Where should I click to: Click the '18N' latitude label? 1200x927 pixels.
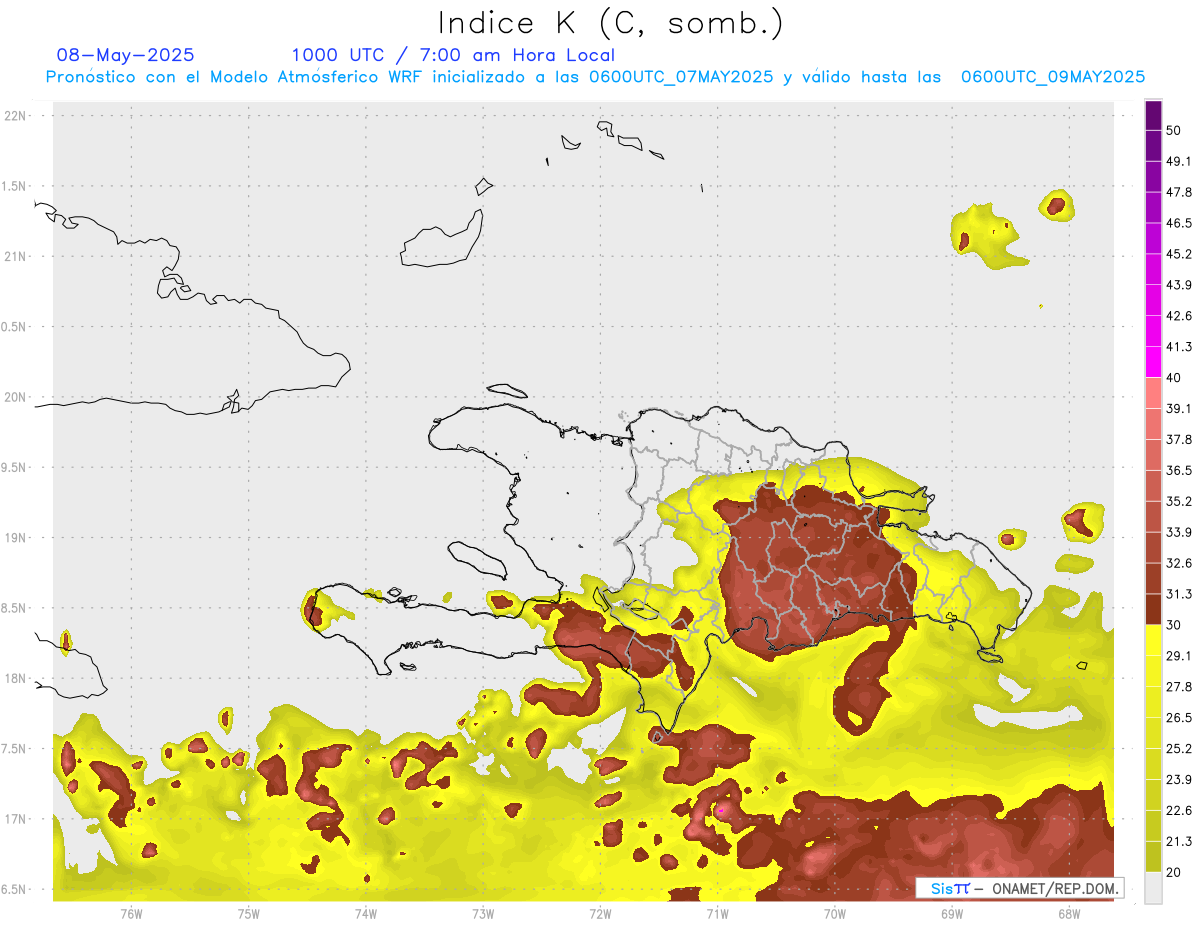coord(16,679)
